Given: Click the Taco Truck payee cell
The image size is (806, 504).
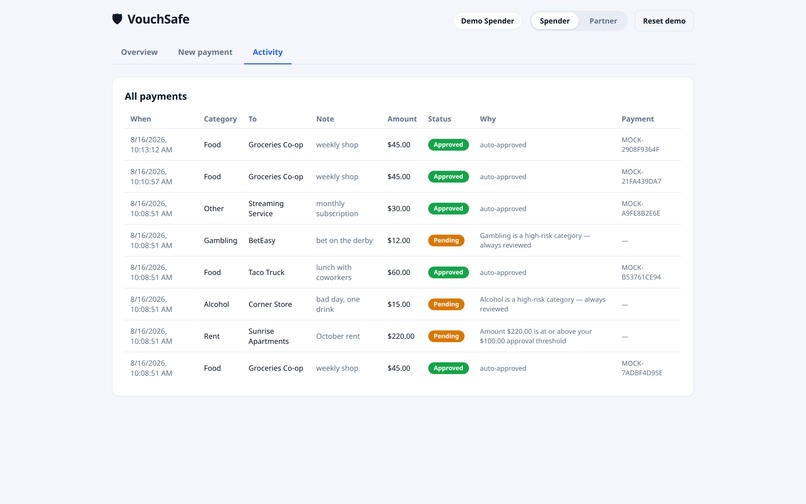Looking at the screenshot, I should (266, 272).
